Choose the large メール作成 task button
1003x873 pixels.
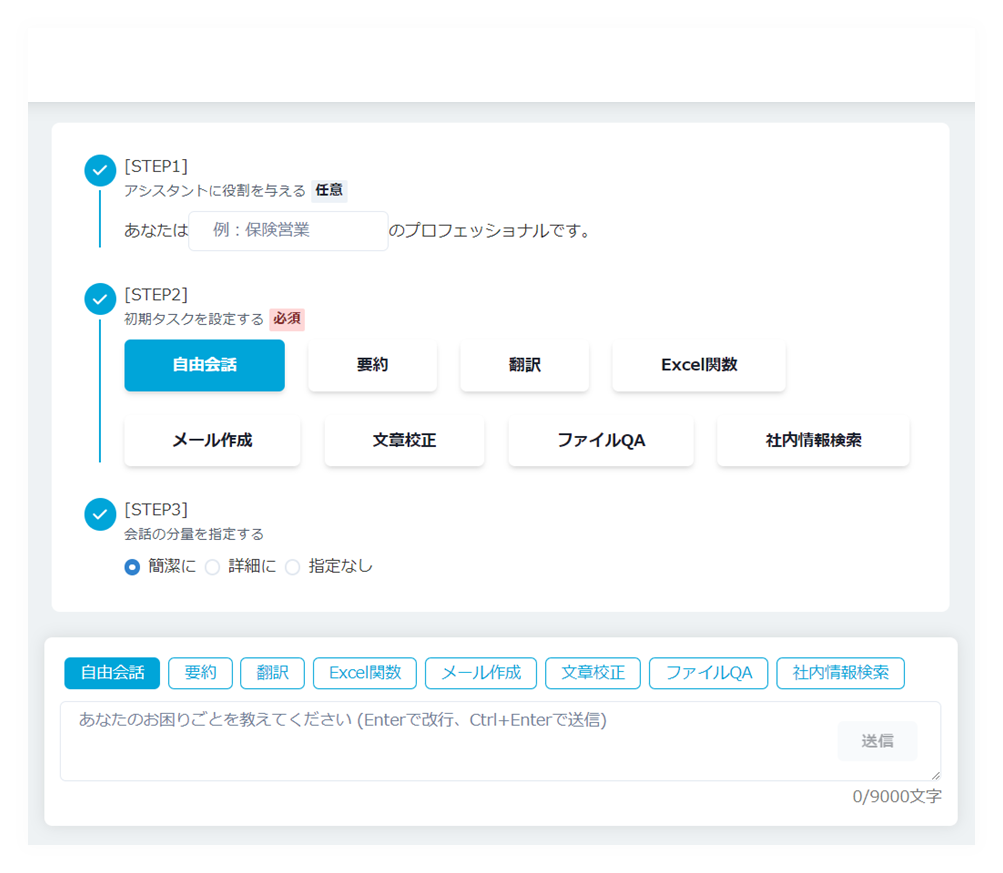click(212, 441)
